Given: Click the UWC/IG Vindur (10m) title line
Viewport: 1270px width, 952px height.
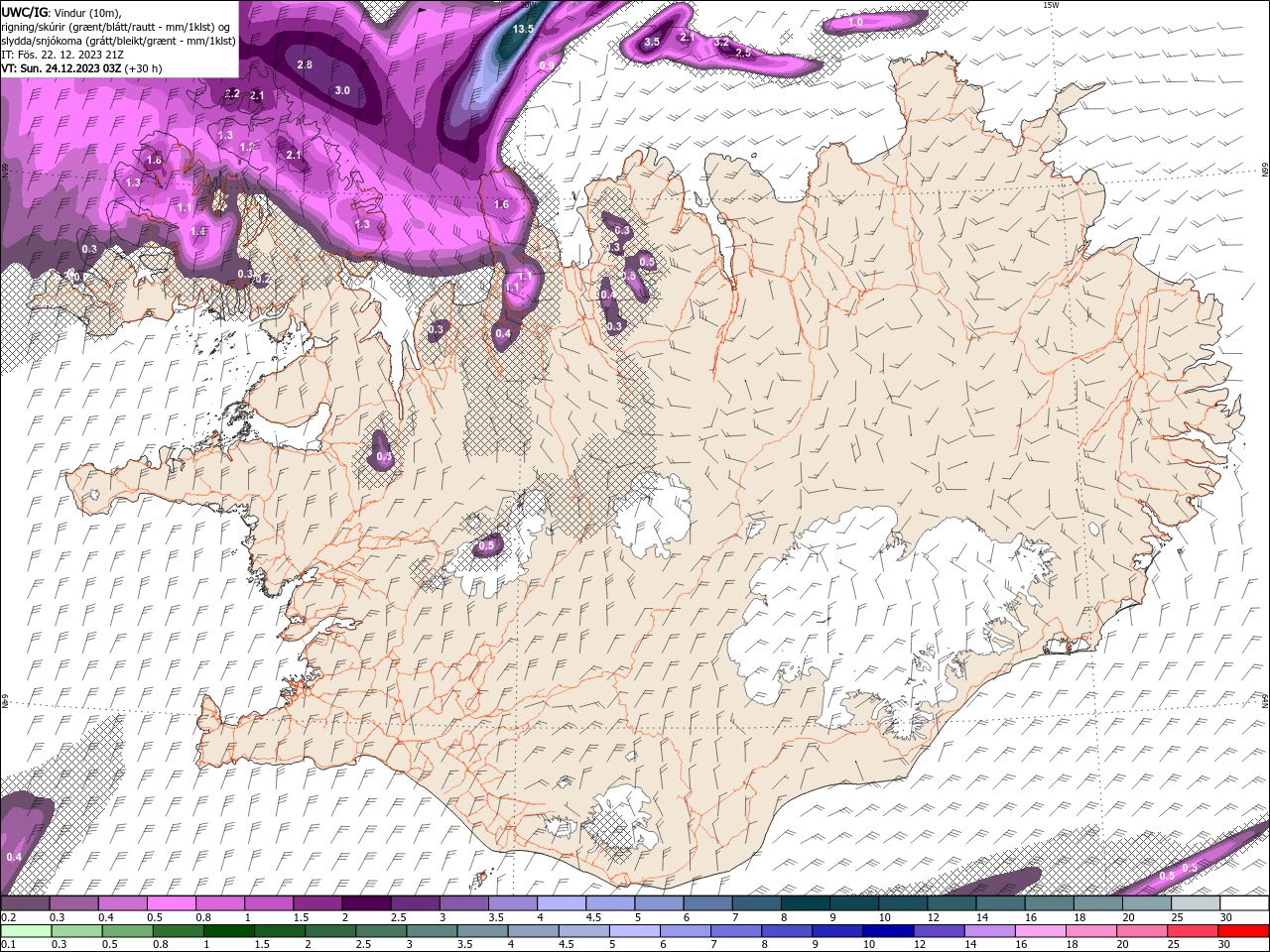Looking at the screenshot, I should pyautogui.click(x=63, y=12).
